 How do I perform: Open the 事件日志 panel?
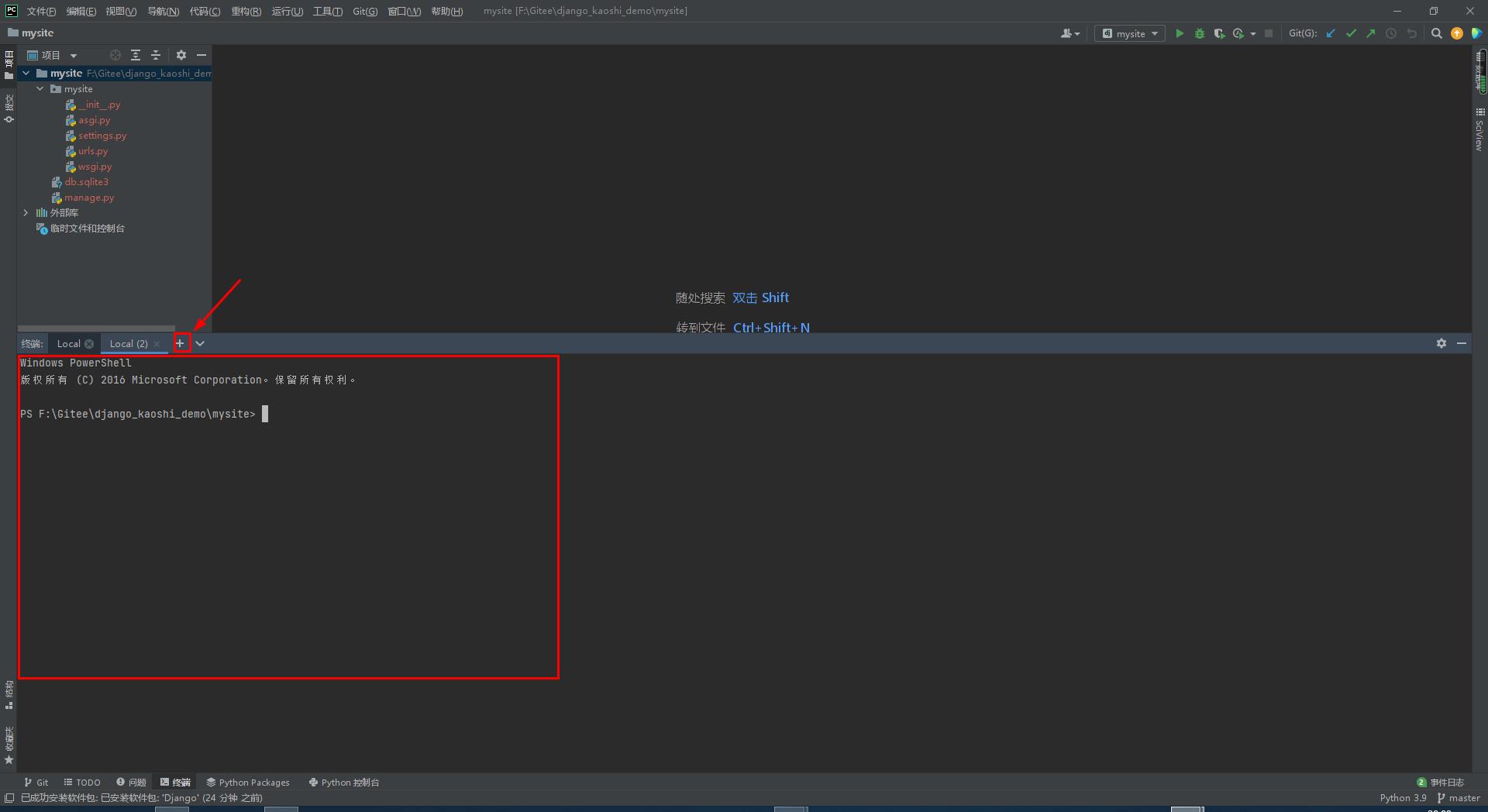click(x=1440, y=783)
